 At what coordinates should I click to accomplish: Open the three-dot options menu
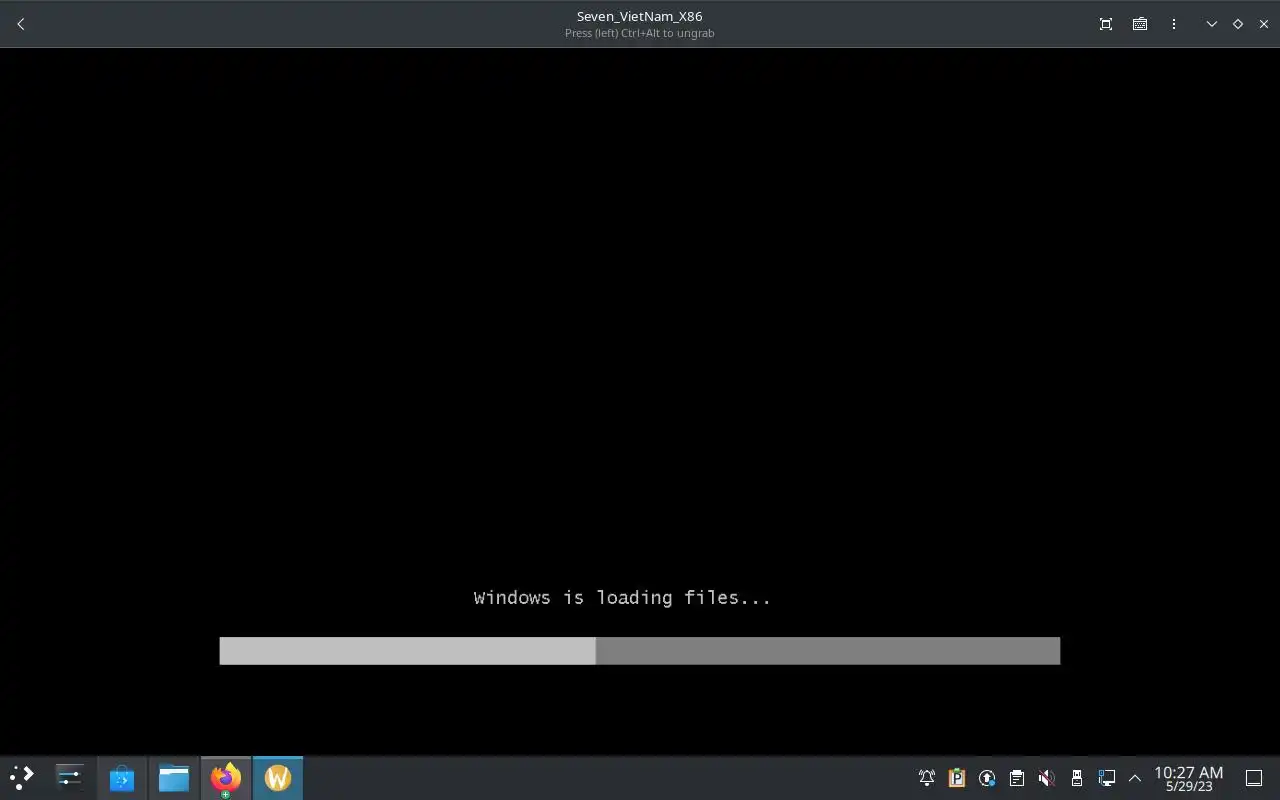point(1174,24)
